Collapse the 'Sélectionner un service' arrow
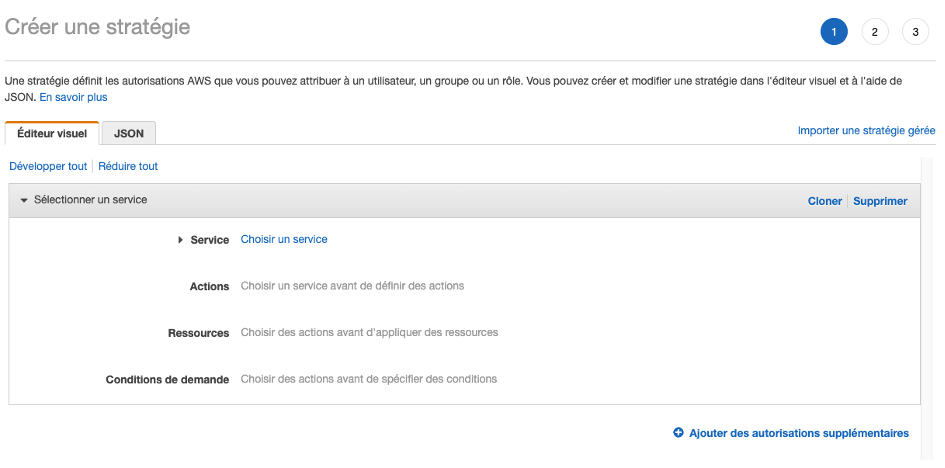 coord(24,200)
